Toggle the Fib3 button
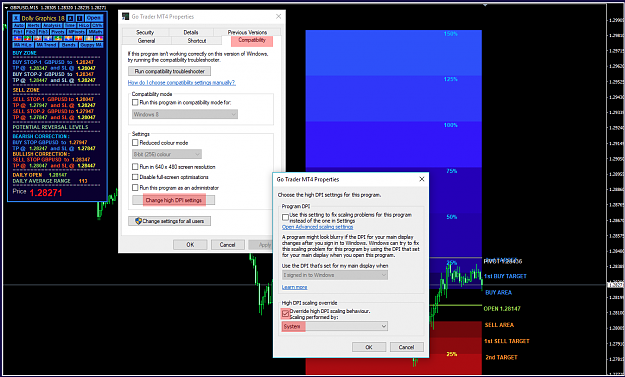 coord(43,32)
